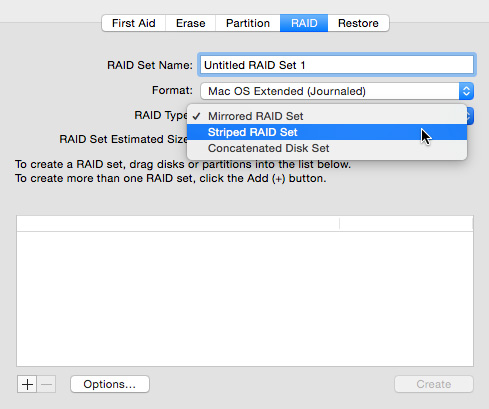Click the column divider in the list header
Screen dimensions: 489x409
(x=340, y=224)
